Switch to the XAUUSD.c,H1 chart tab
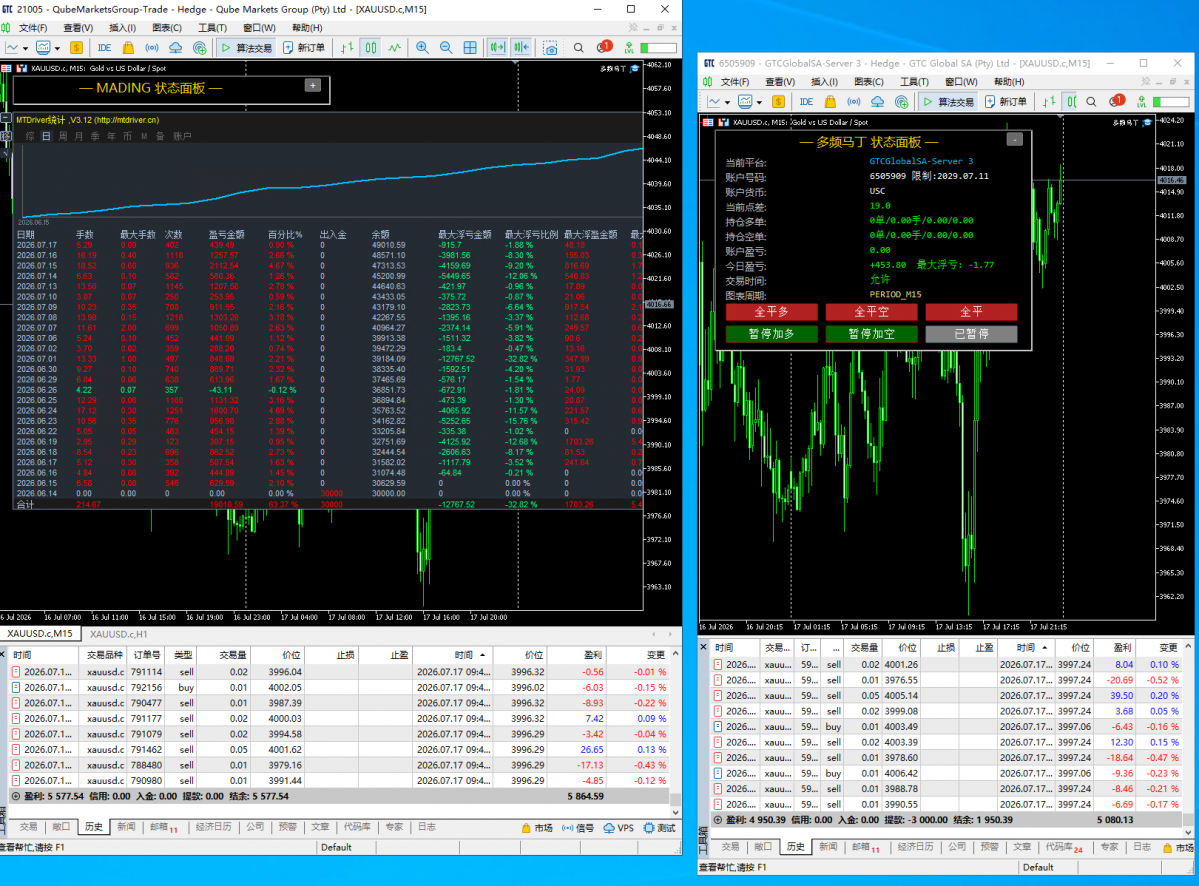Screen dimensions: 1199x886 click(x=119, y=634)
